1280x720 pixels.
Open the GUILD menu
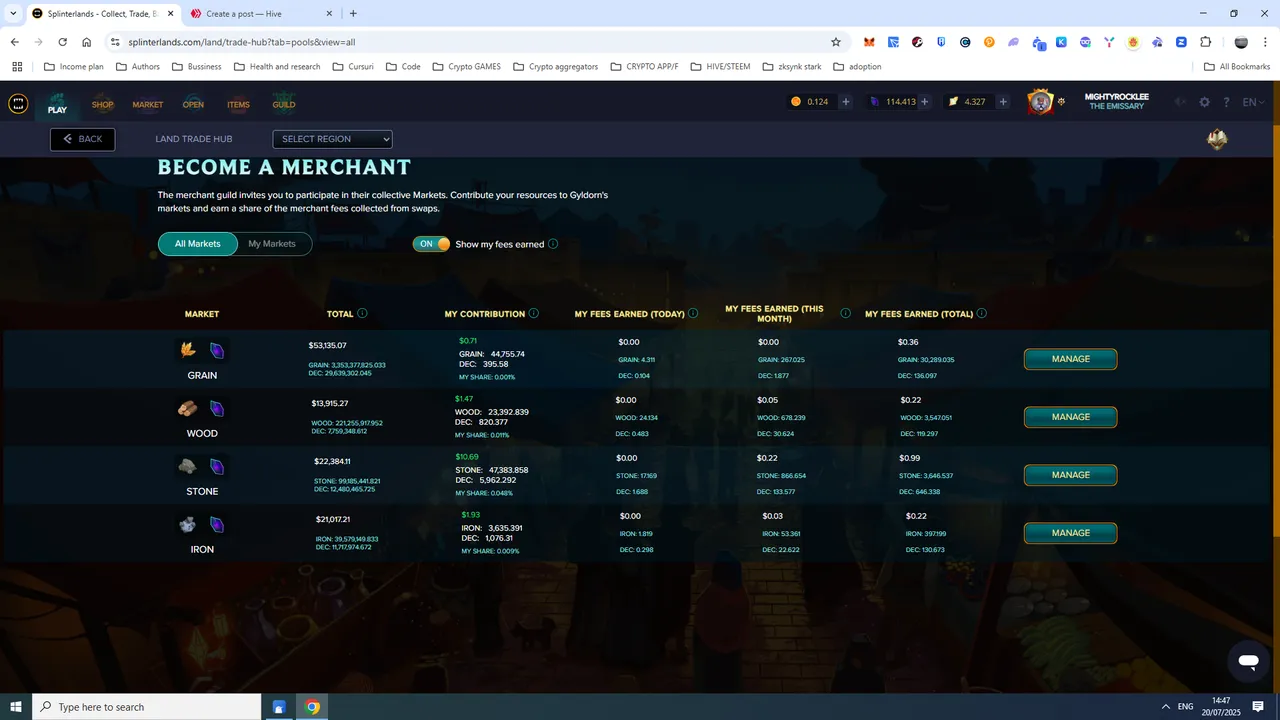pos(284,104)
